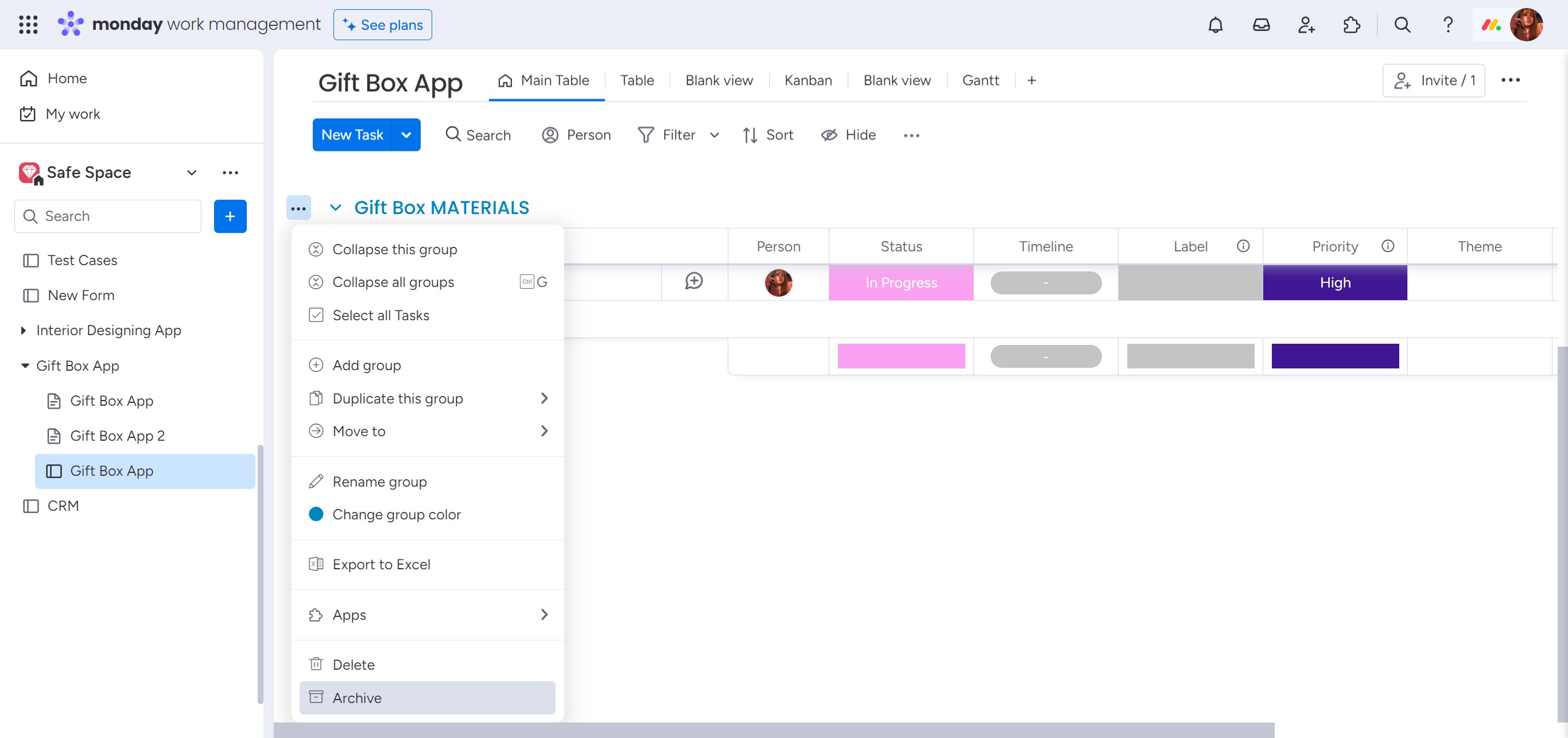Choose Select all Tasks option
The width and height of the screenshot is (1568, 738).
(x=381, y=315)
